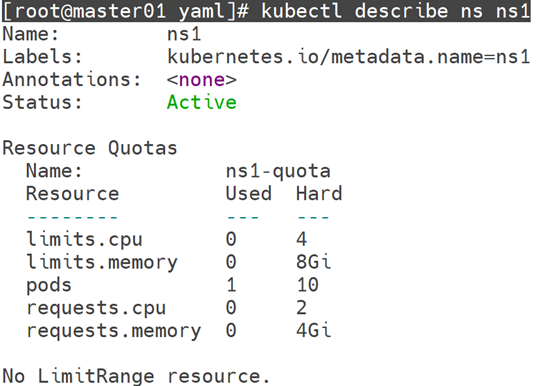Click the pods resource row label
Viewport: 547px width, 386px height.
49,285
